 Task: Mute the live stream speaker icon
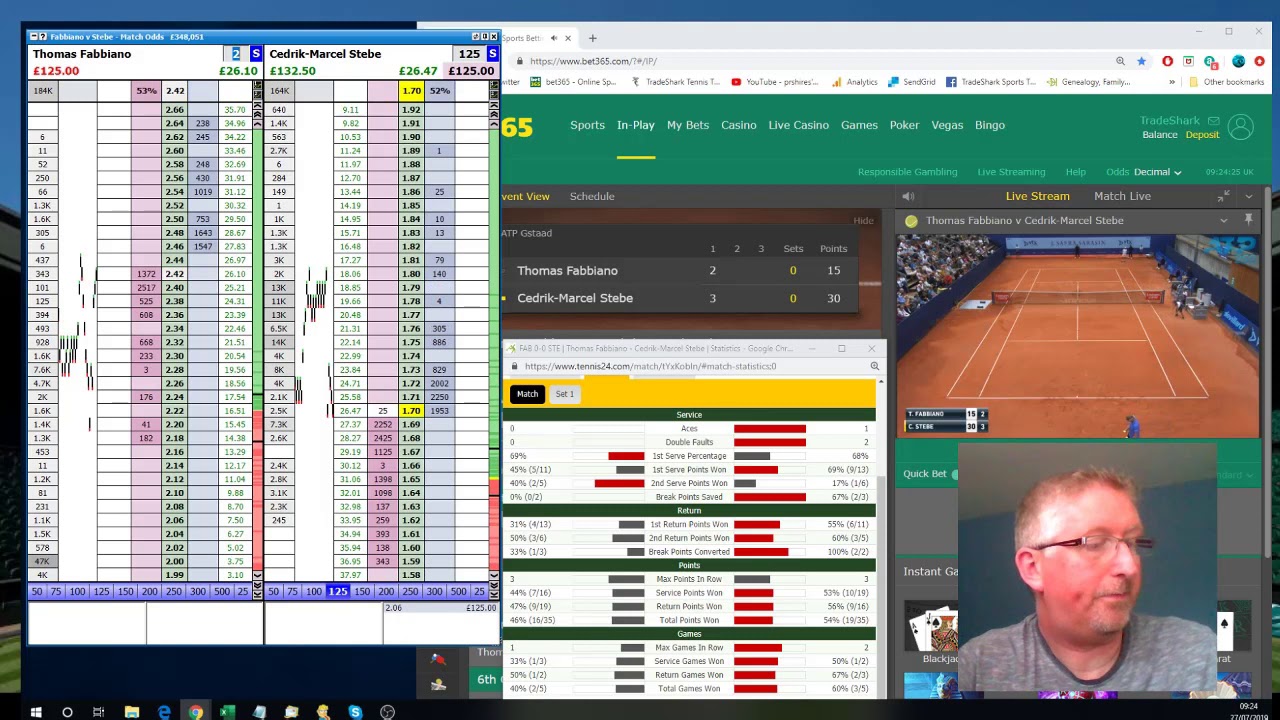pyautogui.click(x=908, y=196)
